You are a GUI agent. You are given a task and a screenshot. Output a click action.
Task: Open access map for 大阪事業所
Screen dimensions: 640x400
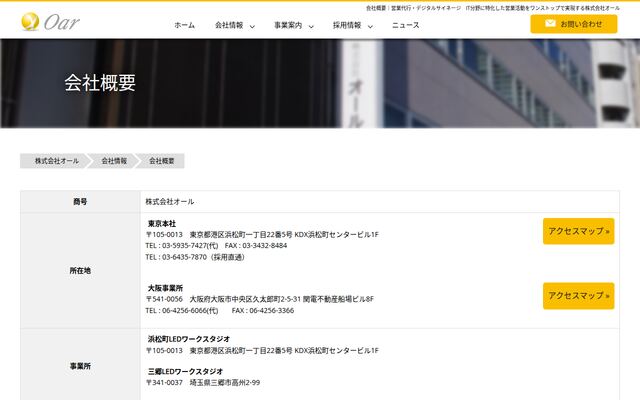(578, 296)
